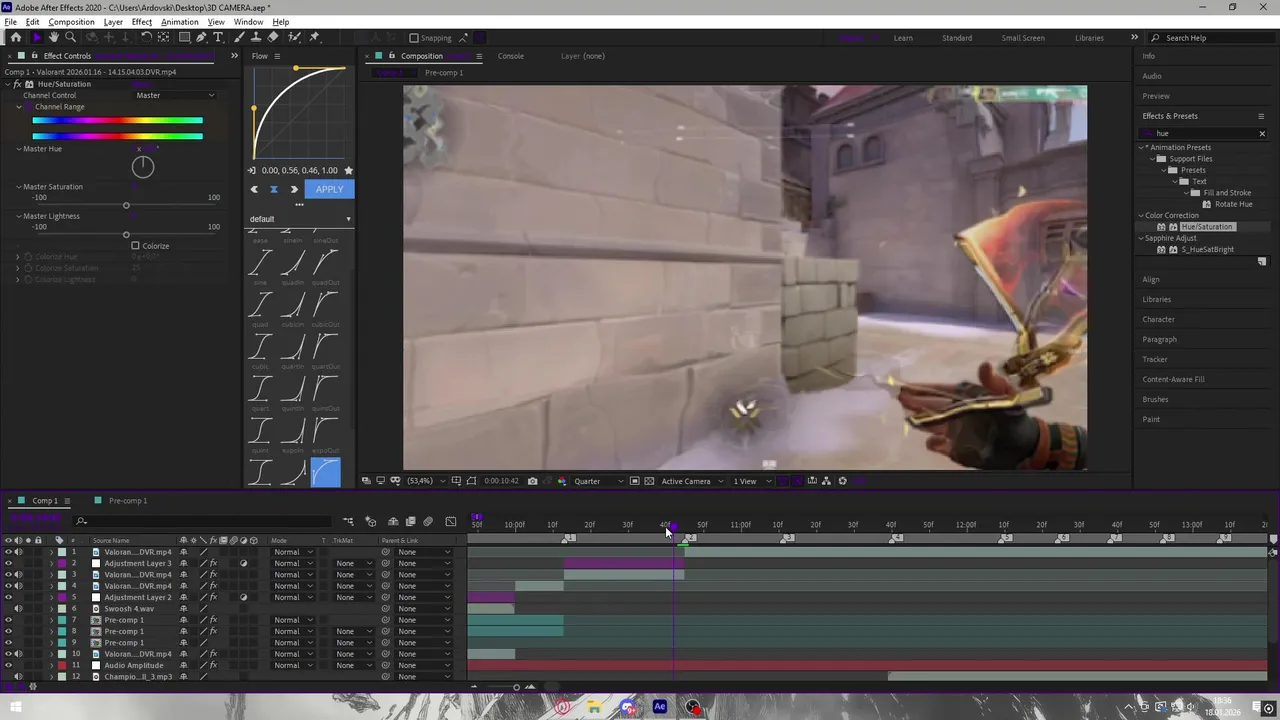Open the Composition menu
Viewport: 1280px width, 720px height.
[x=72, y=22]
